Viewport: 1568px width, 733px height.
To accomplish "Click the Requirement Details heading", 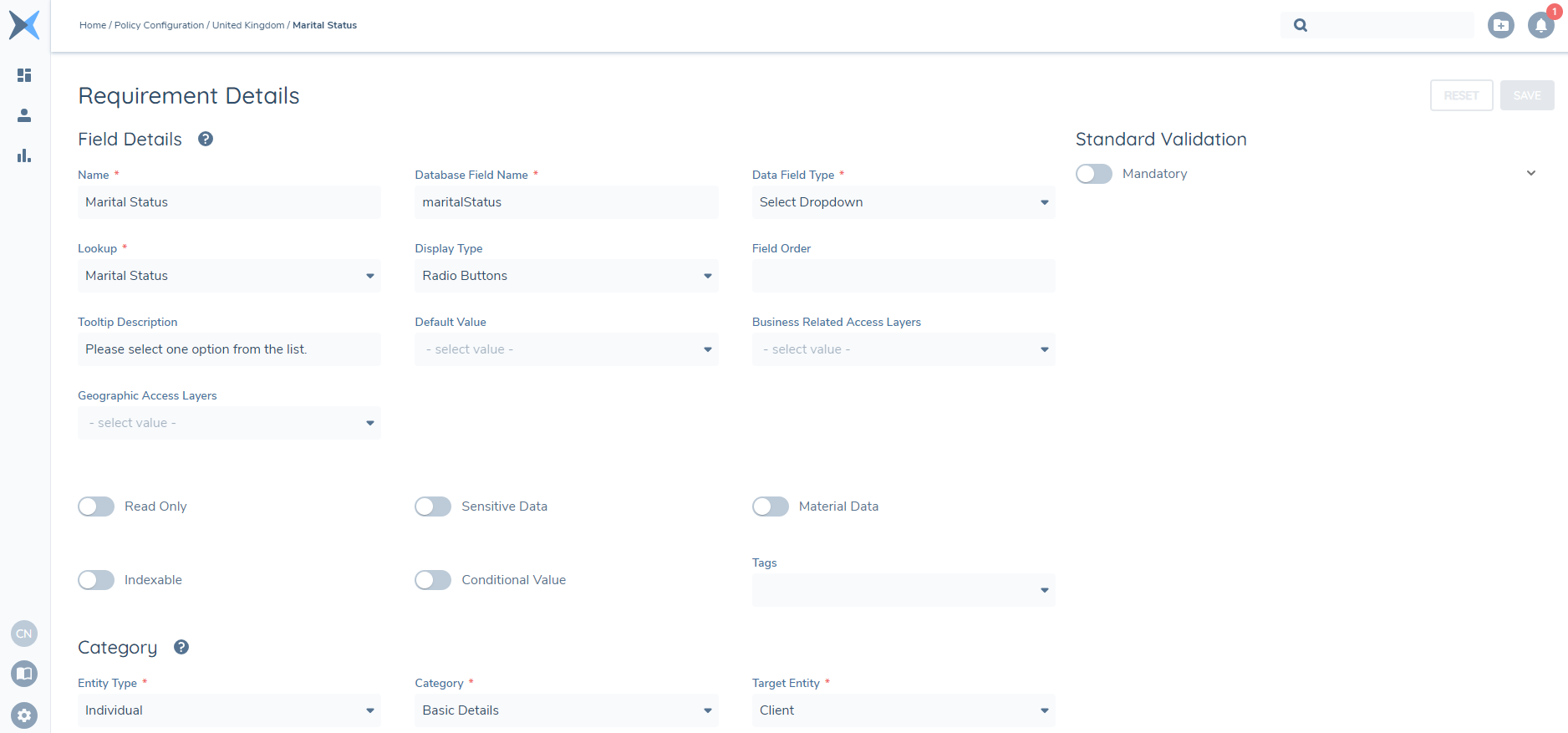I will tap(189, 96).
